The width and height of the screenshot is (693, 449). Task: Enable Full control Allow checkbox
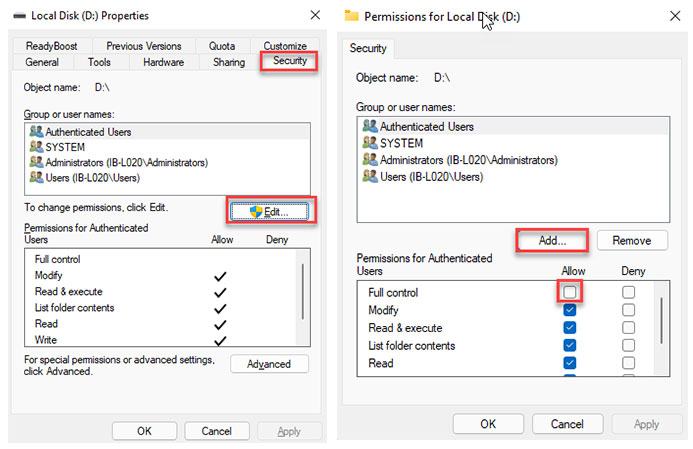pos(569,292)
